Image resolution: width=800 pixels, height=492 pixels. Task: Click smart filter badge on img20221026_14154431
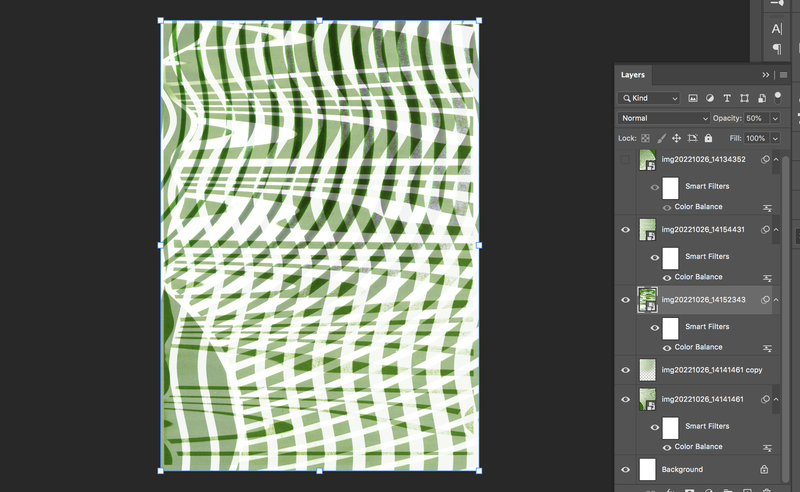pyautogui.click(x=765, y=230)
